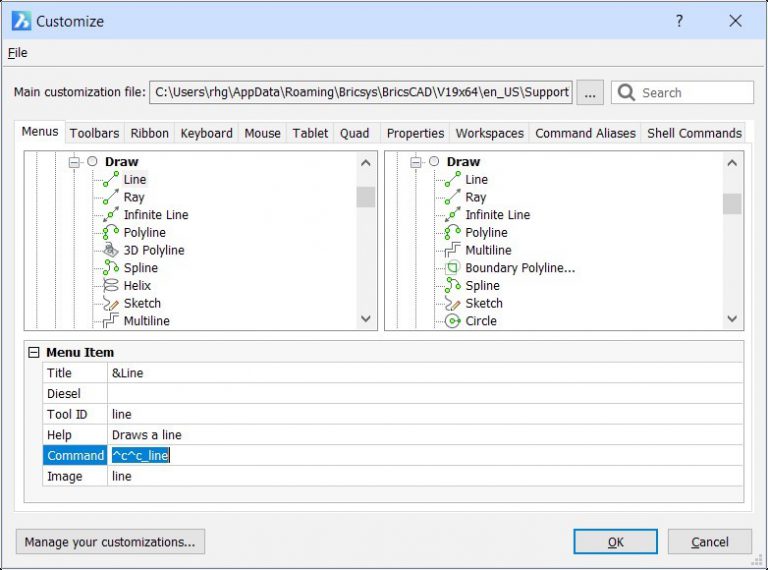Switch to the Properties tab
This screenshot has height=570, width=768.
pos(415,133)
